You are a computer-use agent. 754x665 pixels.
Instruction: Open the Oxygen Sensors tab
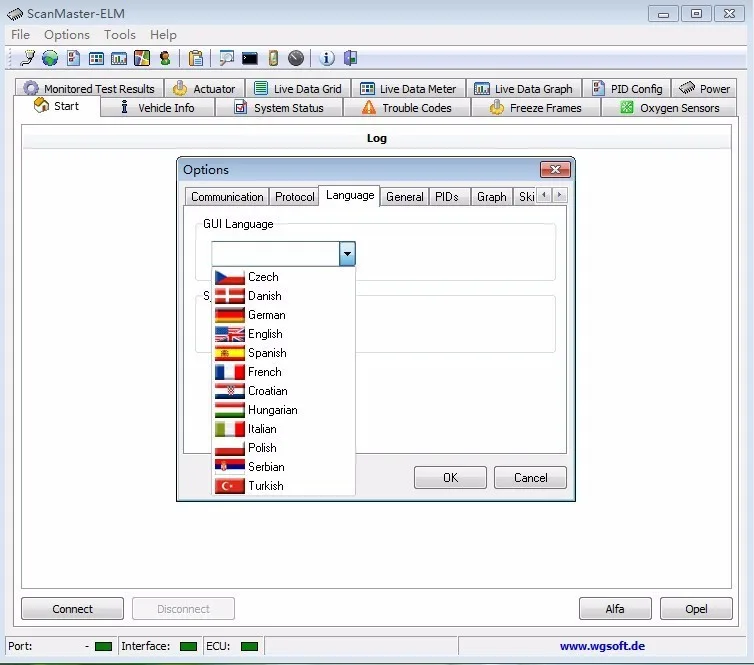pos(669,108)
